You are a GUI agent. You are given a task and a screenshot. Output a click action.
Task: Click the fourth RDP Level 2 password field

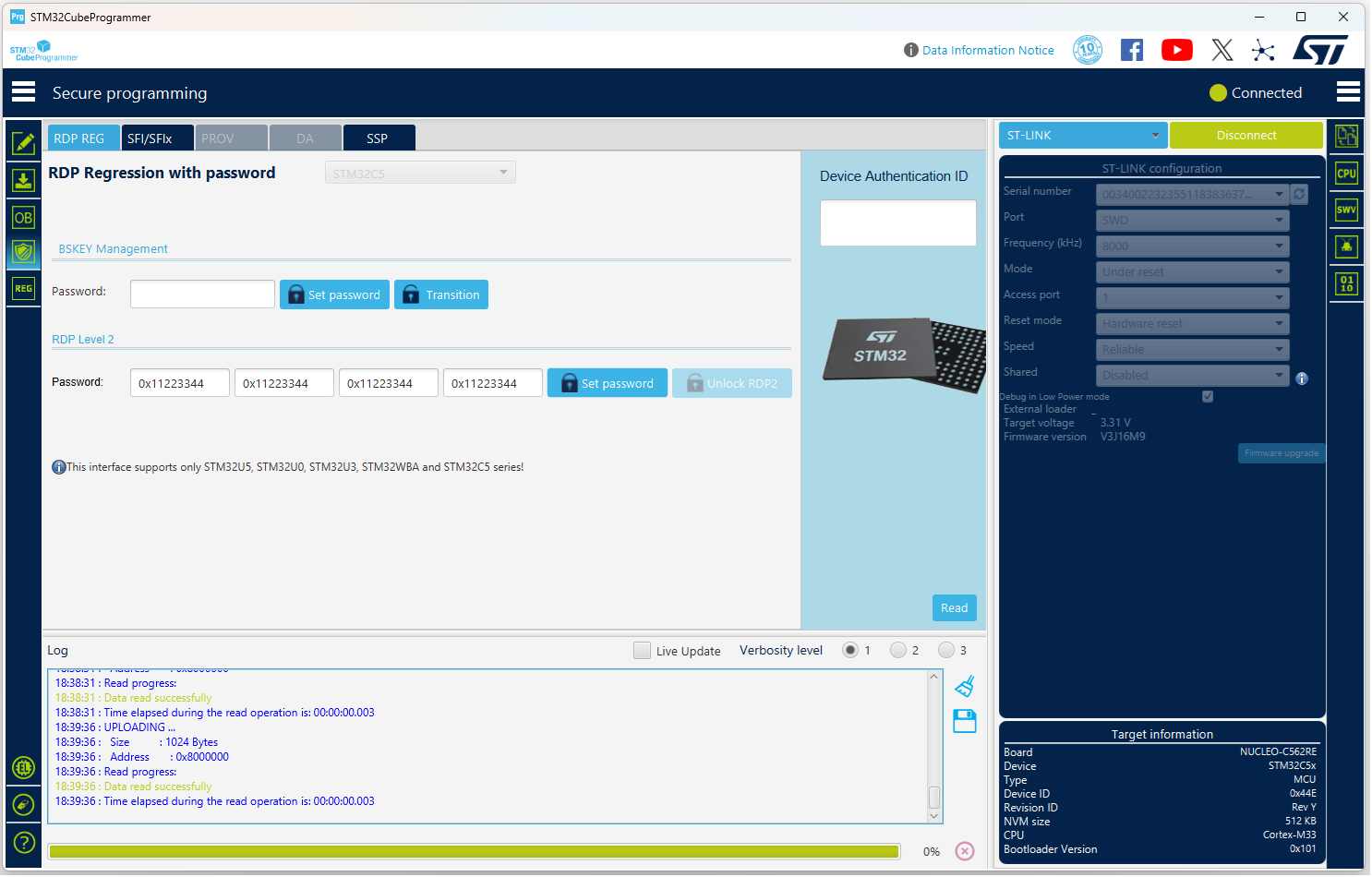click(x=493, y=383)
